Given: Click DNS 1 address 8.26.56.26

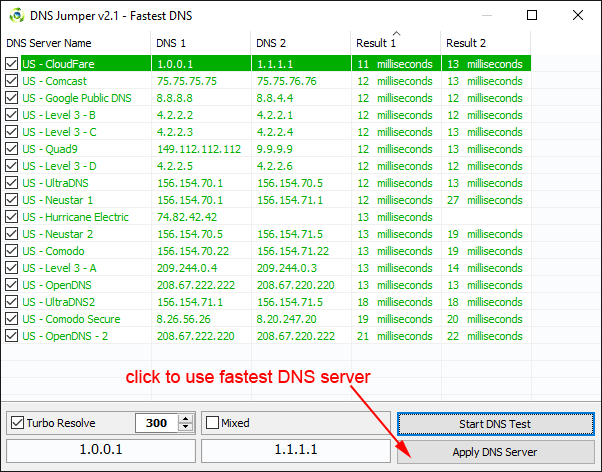Looking at the screenshot, I should coord(184,319).
